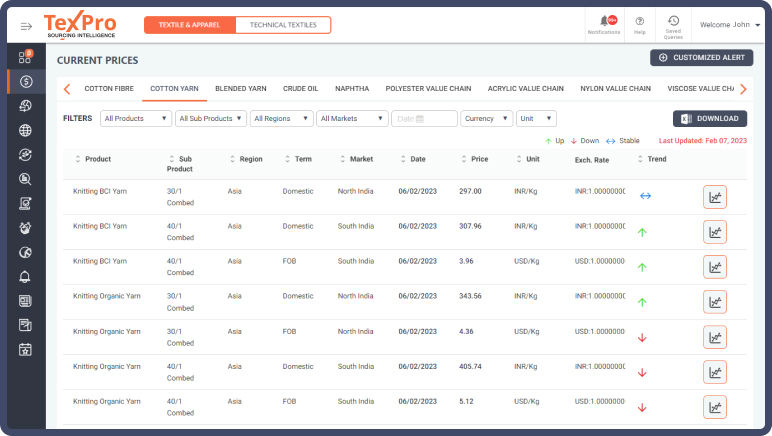The image size is (772, 436).
Task: Click the Help question mark icon
Action: (x=639, y=22)
